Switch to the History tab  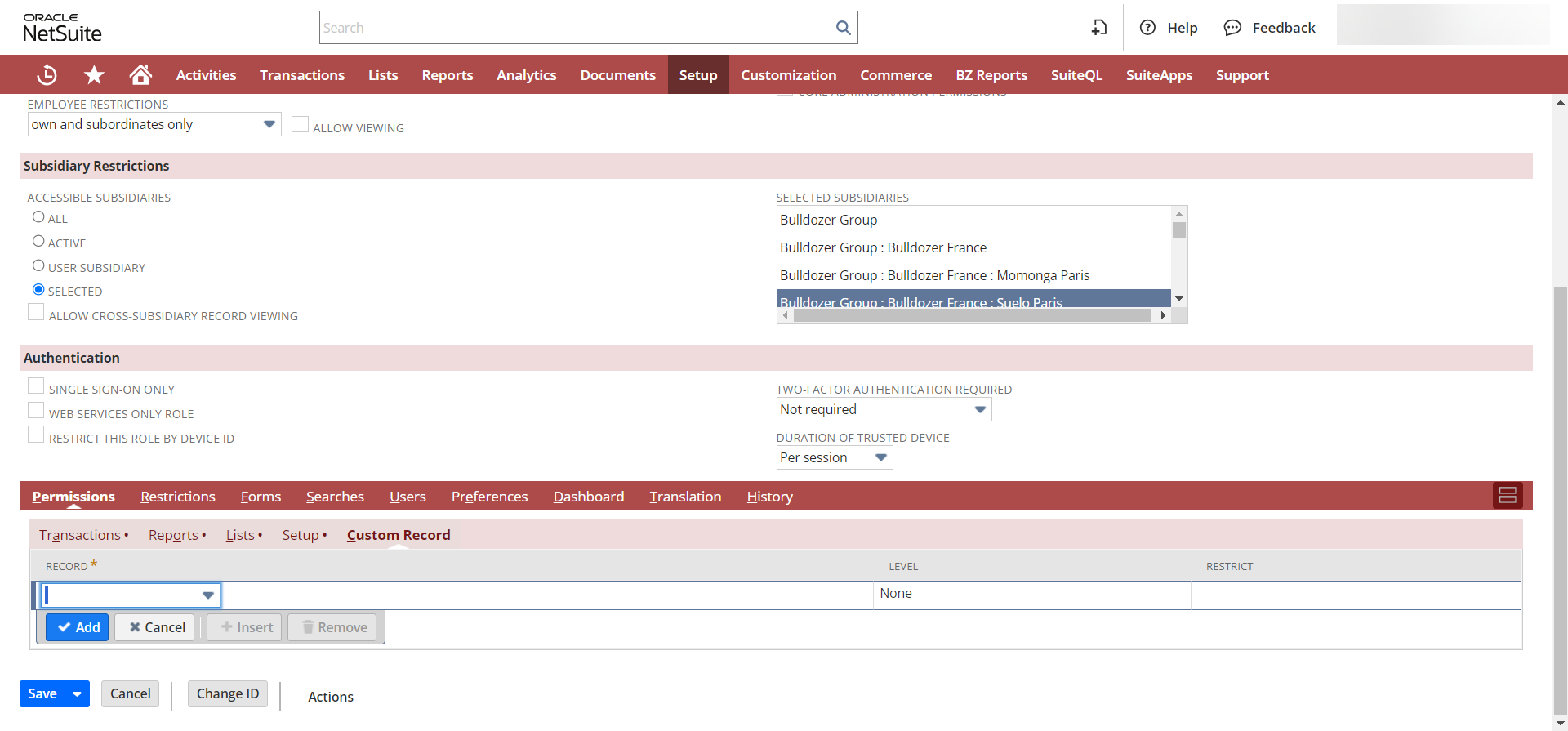coord(769,497)
